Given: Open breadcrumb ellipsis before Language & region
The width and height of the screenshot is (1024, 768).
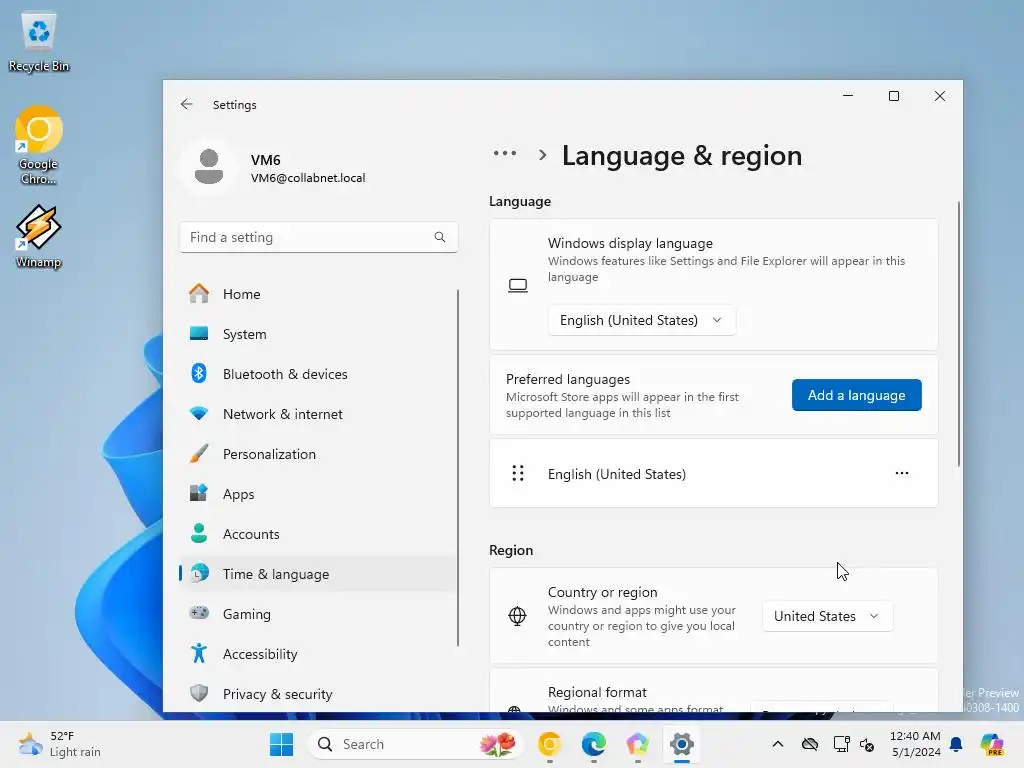Looking at the screenshot, I should 505,154.
